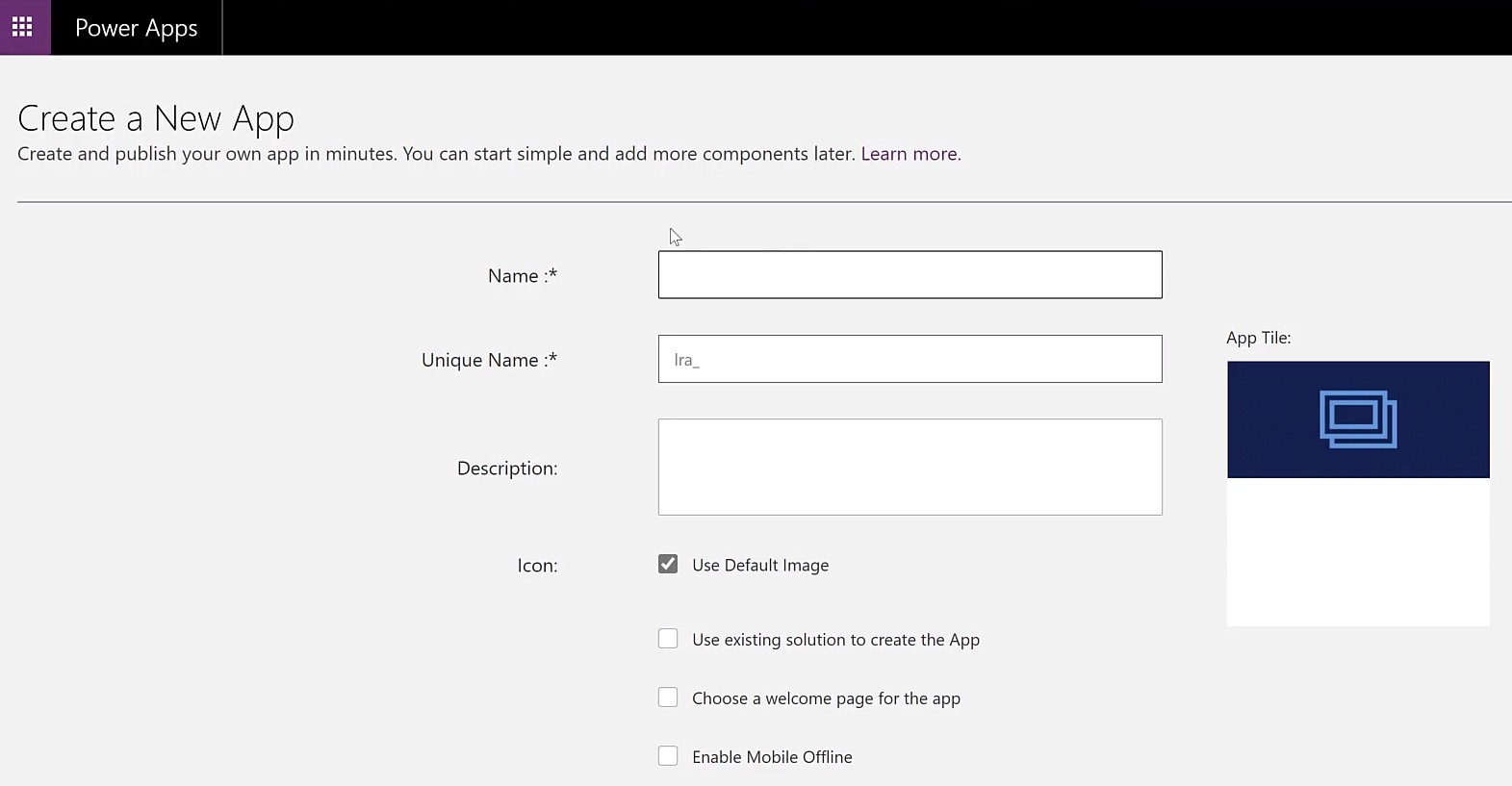Click the App Tile: label
This screenshot has height=786, width=1512.
click(x=1259, y=338)
